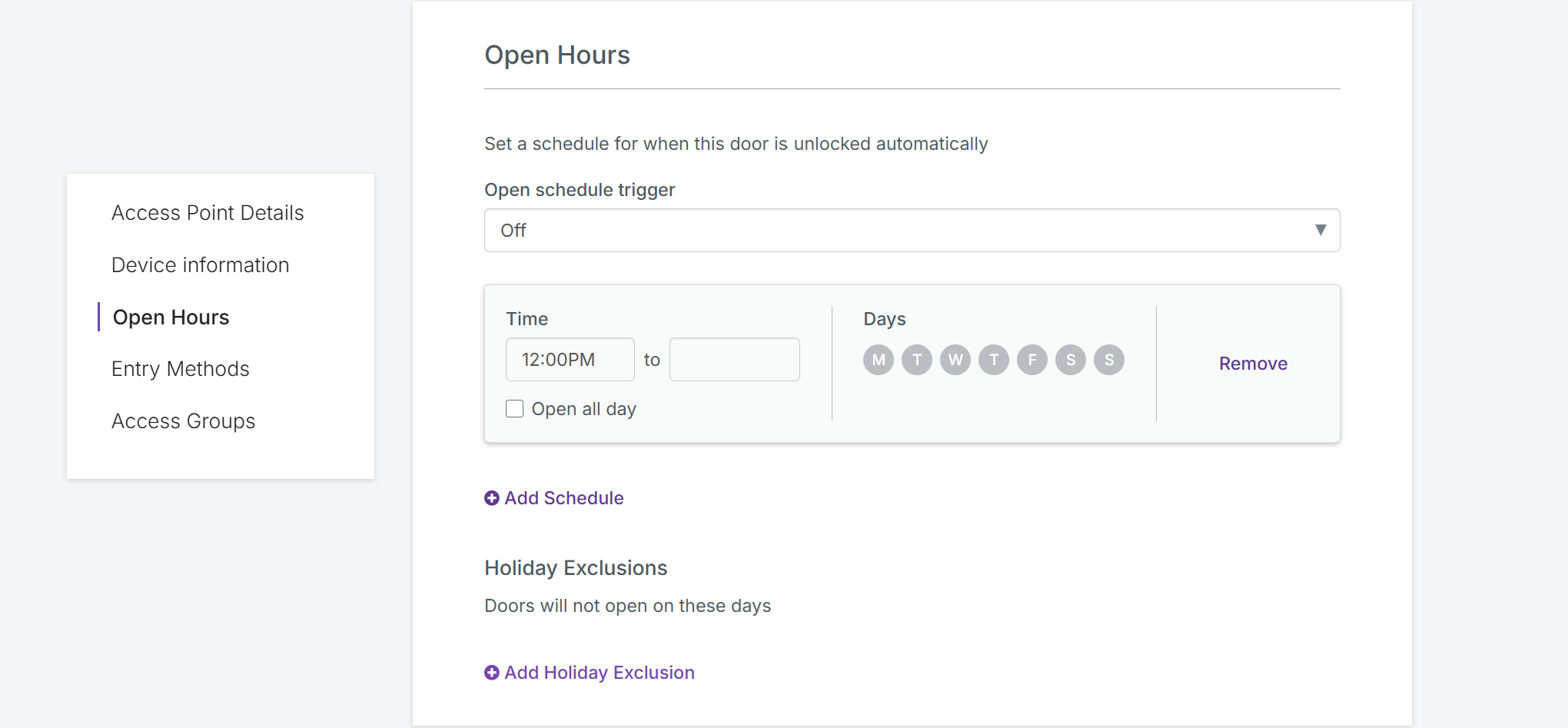Toggle the Friday day circle
Viewport: 1568px width, 728px height.
pyautogui.click(x=1032, y=360)
